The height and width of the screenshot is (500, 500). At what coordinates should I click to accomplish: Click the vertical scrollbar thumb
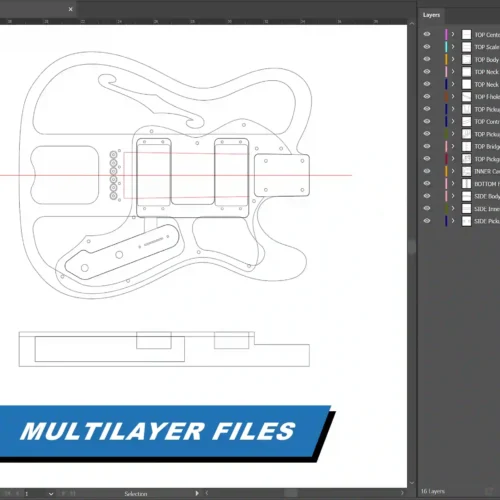[412, 247]
